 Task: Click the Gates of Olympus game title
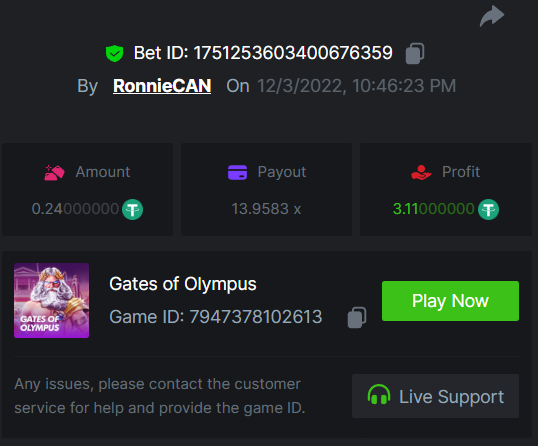tap(183, 284)
